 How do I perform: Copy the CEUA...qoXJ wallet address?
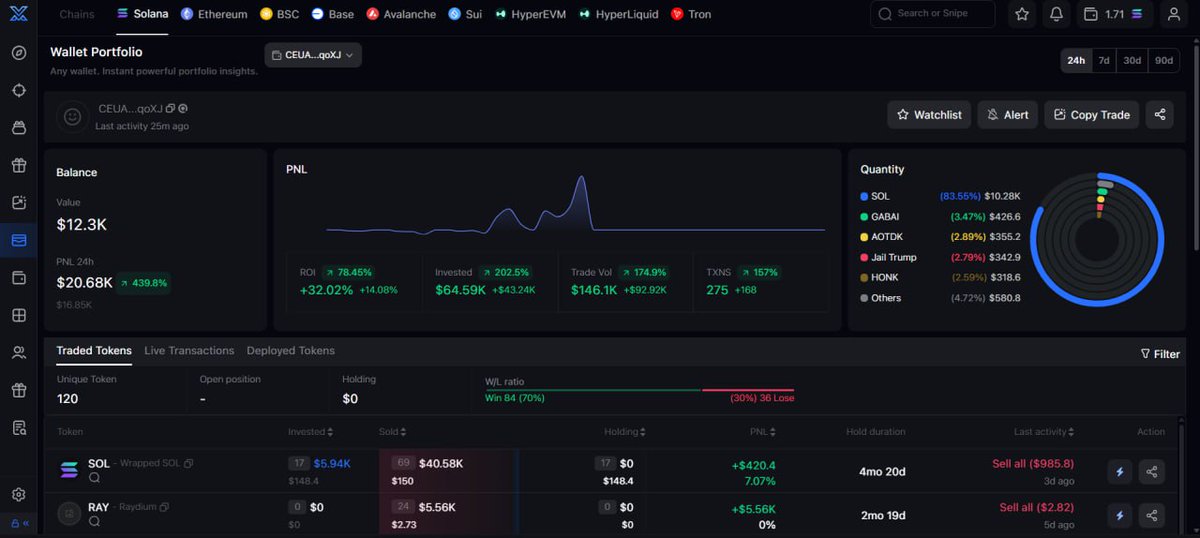[x=170, y=108]
